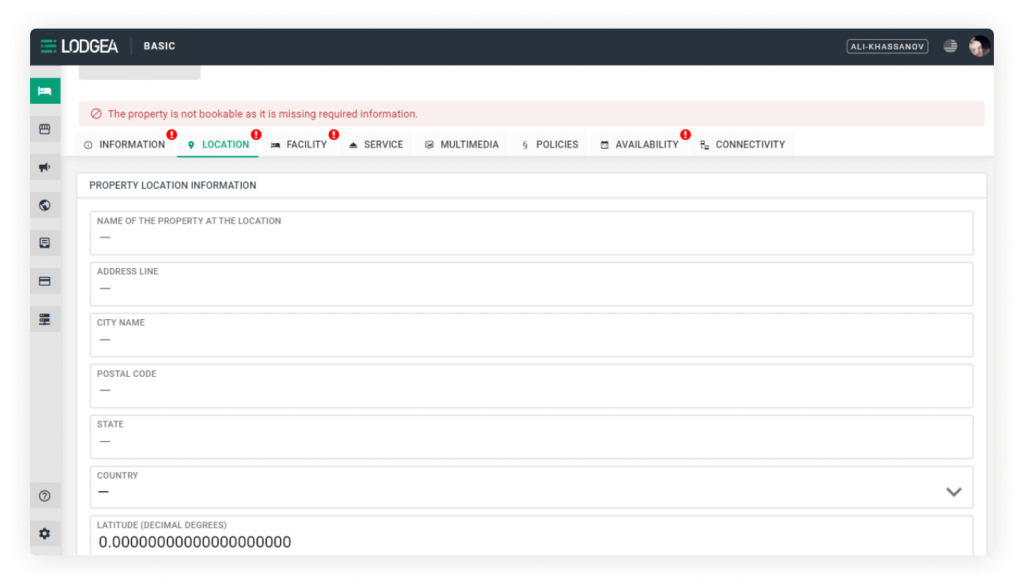
Task: Open the megaphone promotions icon in sidebar
Action: pos(45,167)
